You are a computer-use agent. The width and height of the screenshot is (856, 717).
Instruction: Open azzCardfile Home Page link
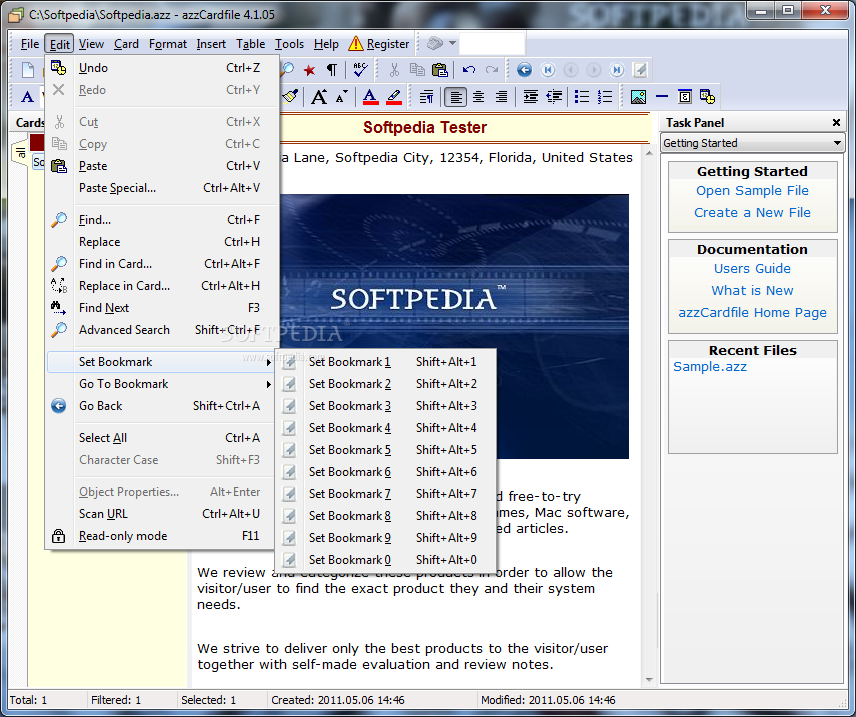pos(752,312)
